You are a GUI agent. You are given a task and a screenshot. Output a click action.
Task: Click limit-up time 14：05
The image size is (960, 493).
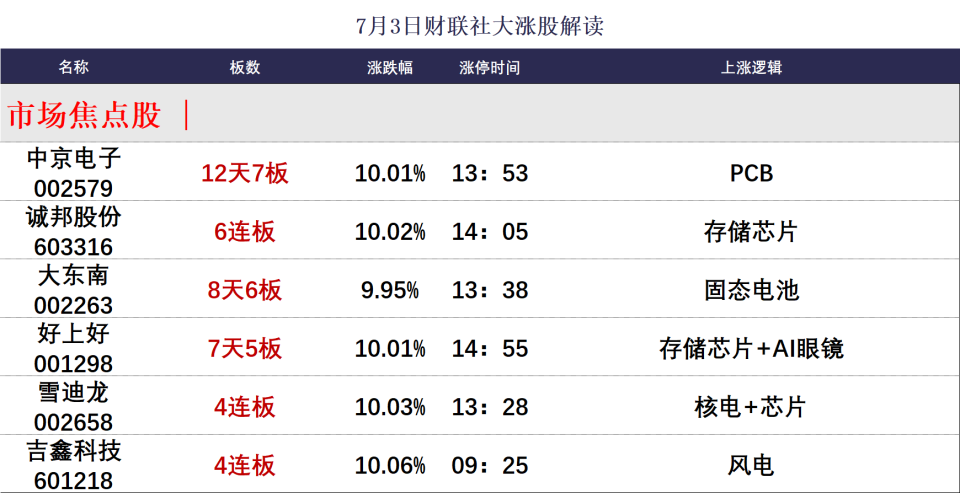coord(490,232)
